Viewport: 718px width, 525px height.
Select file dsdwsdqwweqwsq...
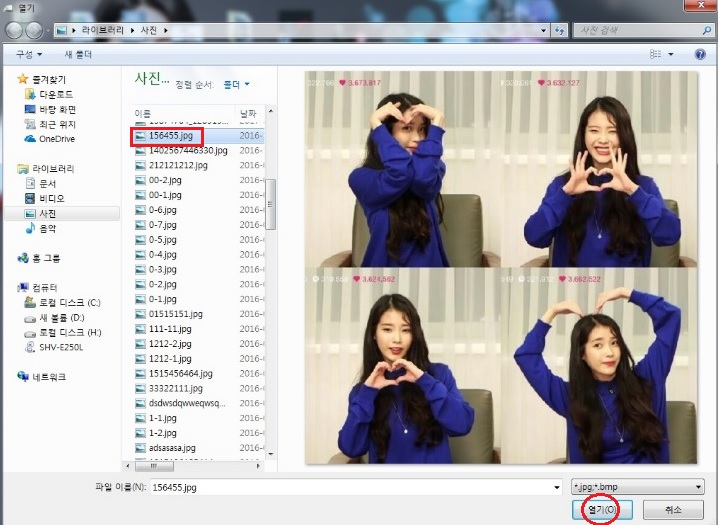(x=187, y=403)
